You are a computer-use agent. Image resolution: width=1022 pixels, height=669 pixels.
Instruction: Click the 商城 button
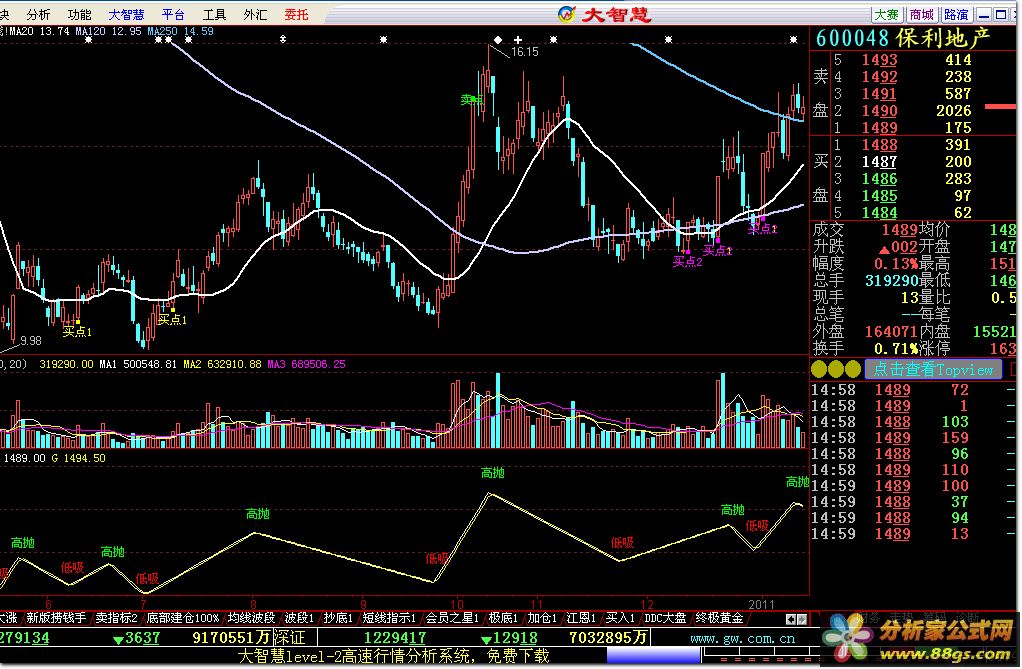coord(922,14)
